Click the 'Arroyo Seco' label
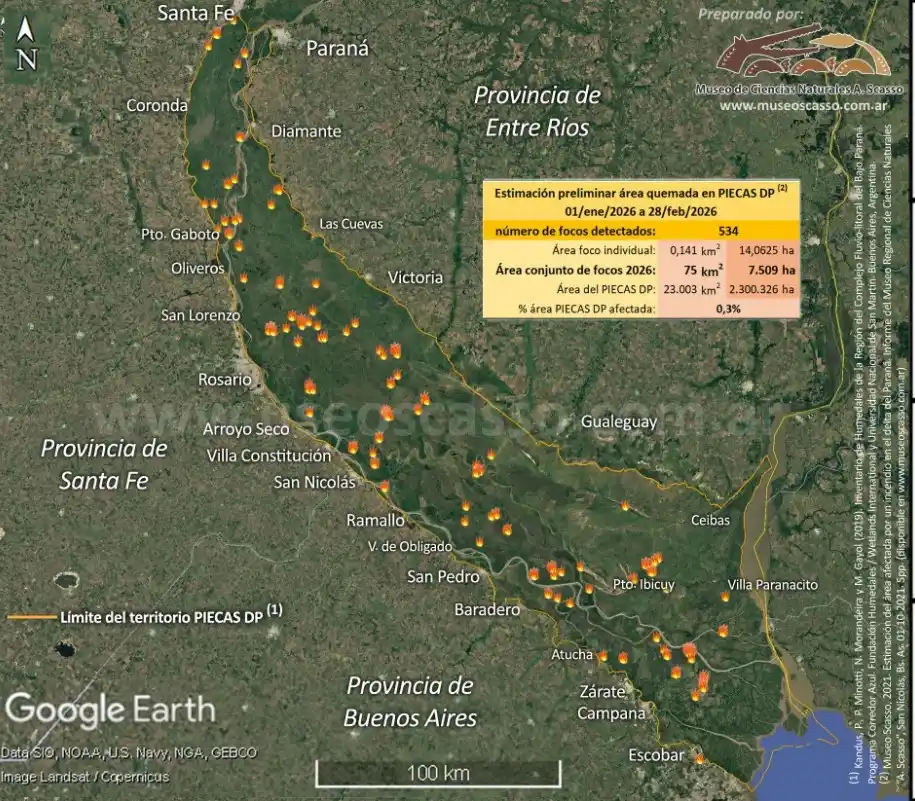The width and height of the screenshot is (915, 801). pyautogui.click(x=246, y=429)
